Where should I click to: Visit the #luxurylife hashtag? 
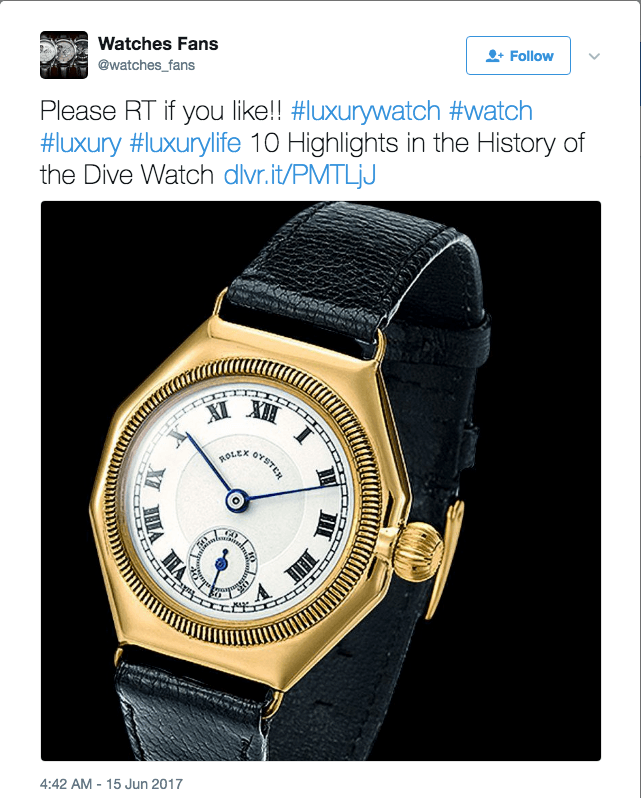(x=185, y=143)
